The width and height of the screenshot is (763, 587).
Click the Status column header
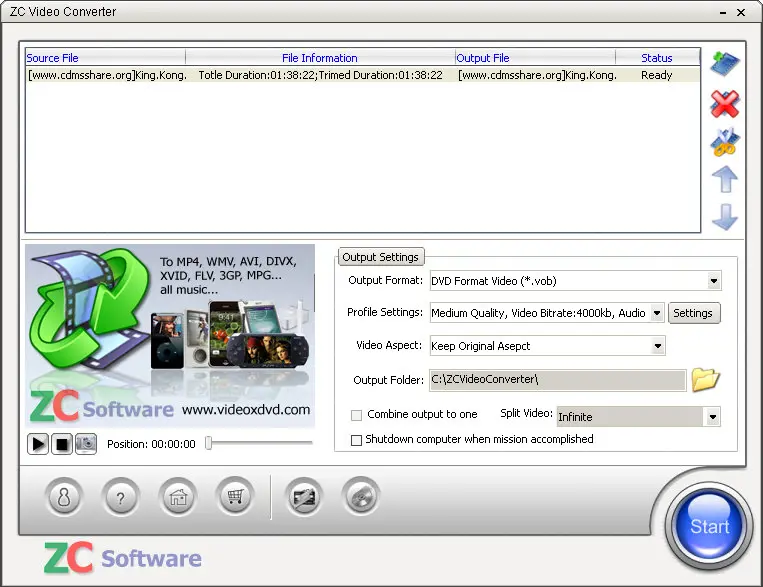tap(657, 58)
